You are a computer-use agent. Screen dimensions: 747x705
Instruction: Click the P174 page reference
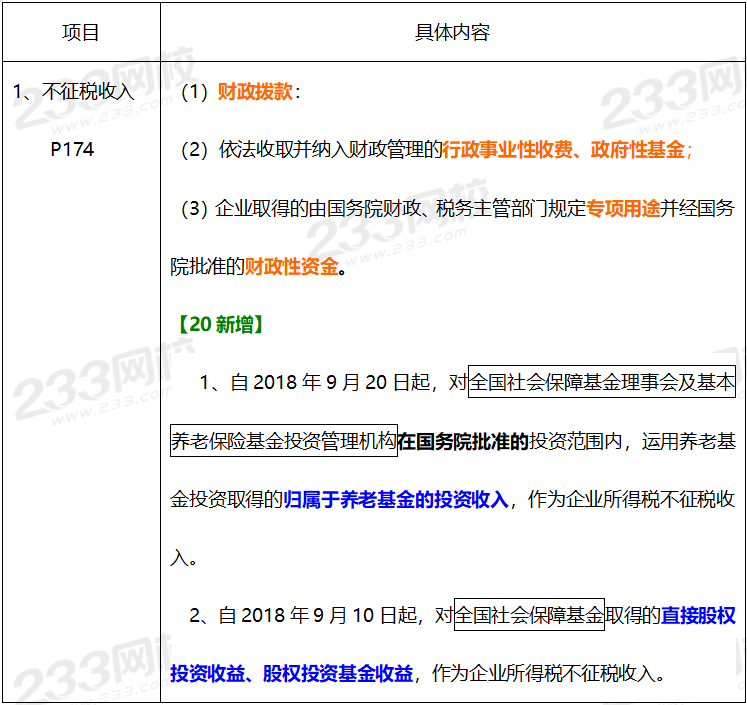[x=72, y=150]
